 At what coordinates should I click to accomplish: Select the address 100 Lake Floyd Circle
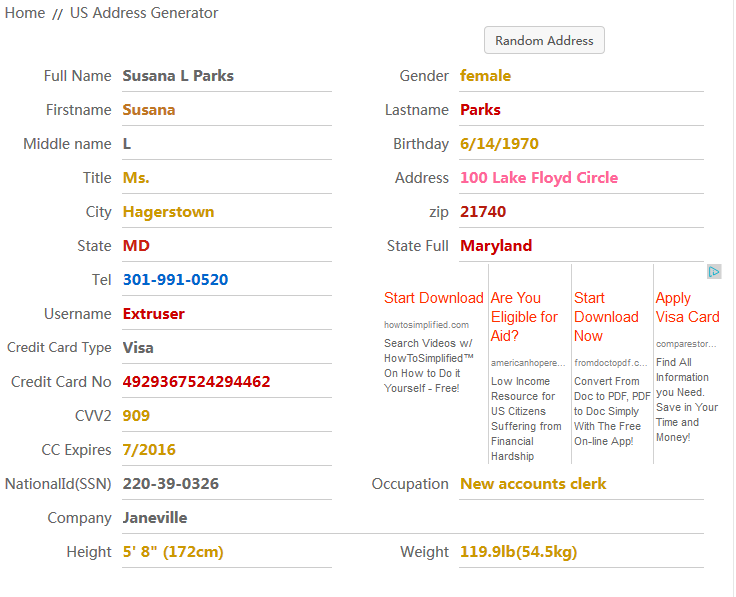539,178
